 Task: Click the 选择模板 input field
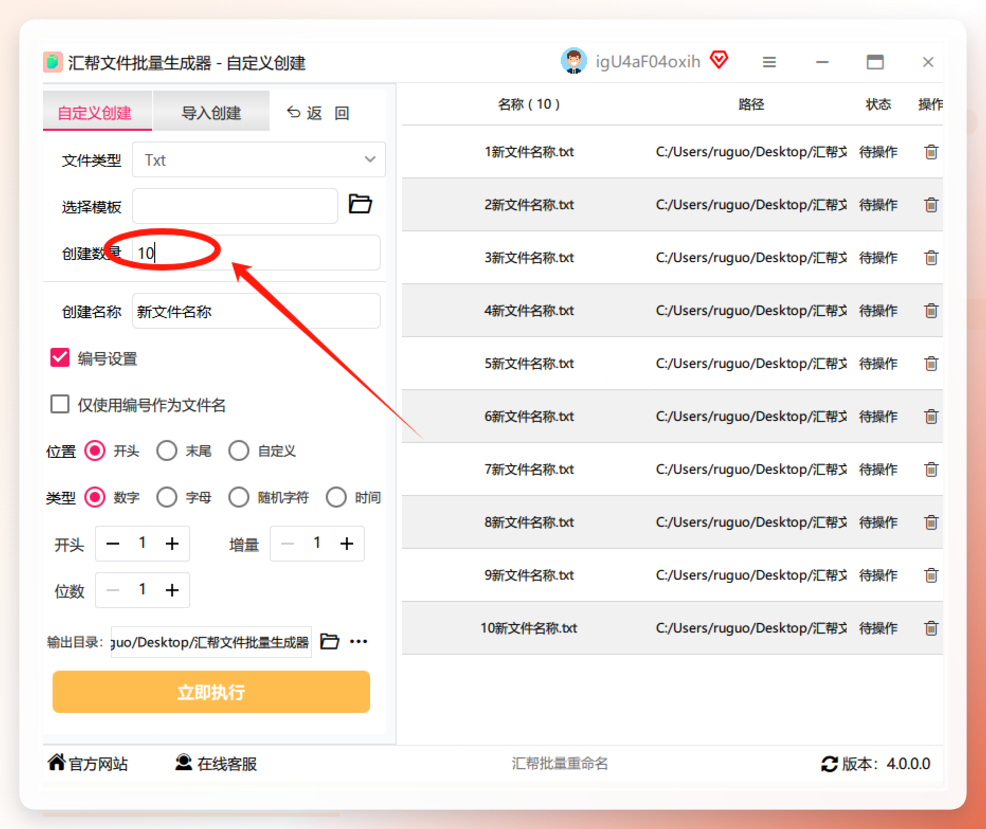(235, 206)
